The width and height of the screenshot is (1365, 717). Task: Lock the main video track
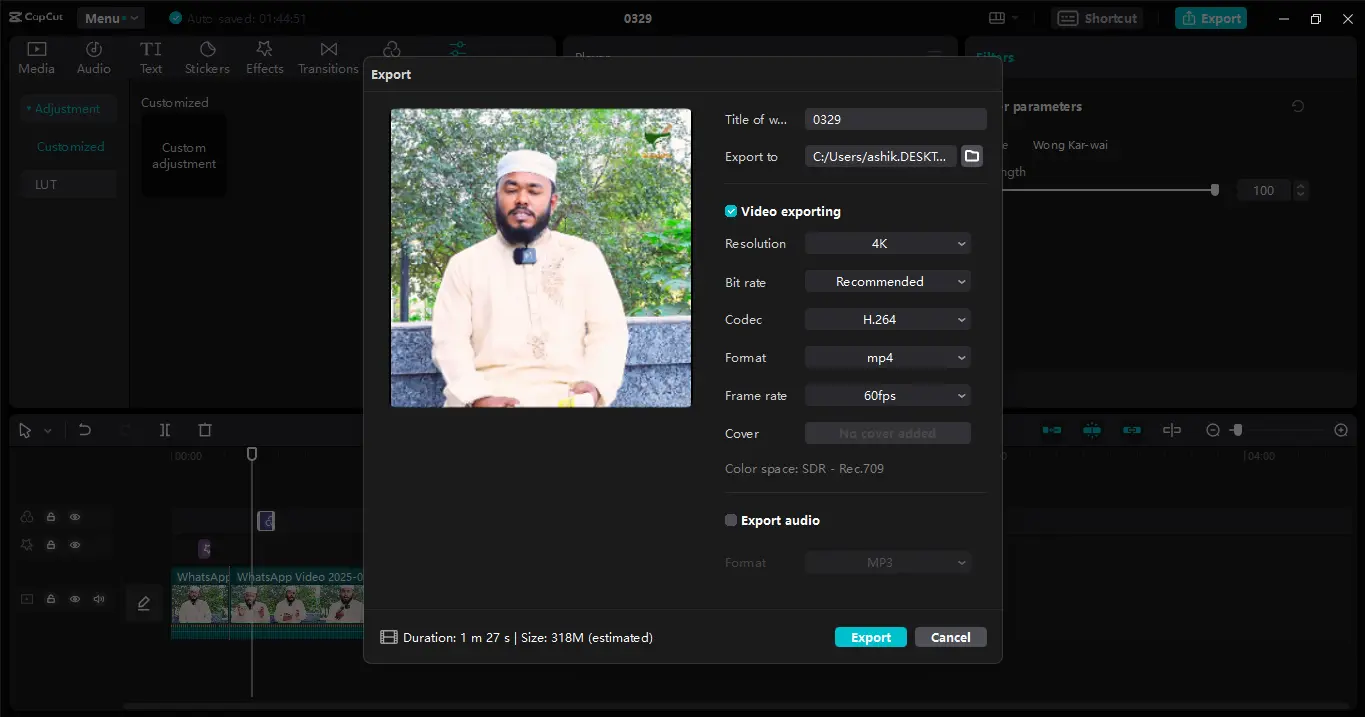coord(50,599)
